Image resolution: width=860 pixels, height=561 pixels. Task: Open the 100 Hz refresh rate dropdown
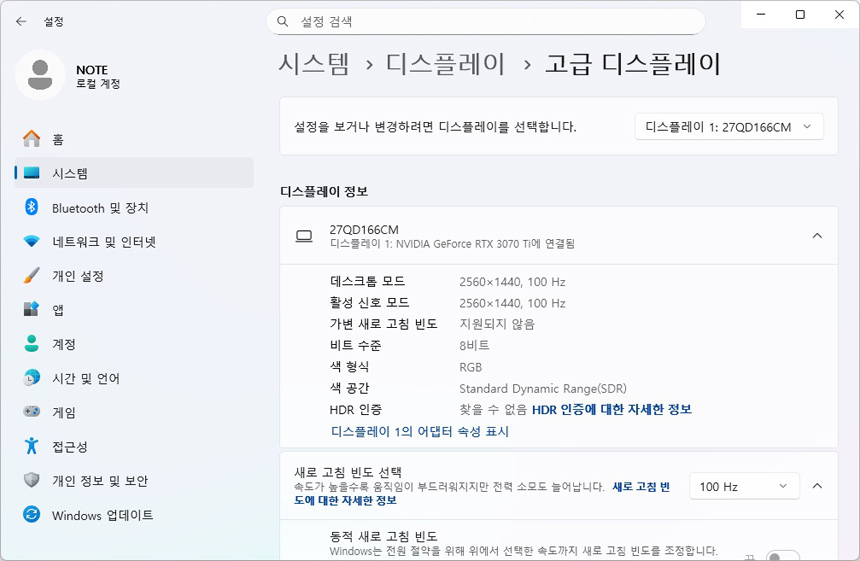[744, 486]
